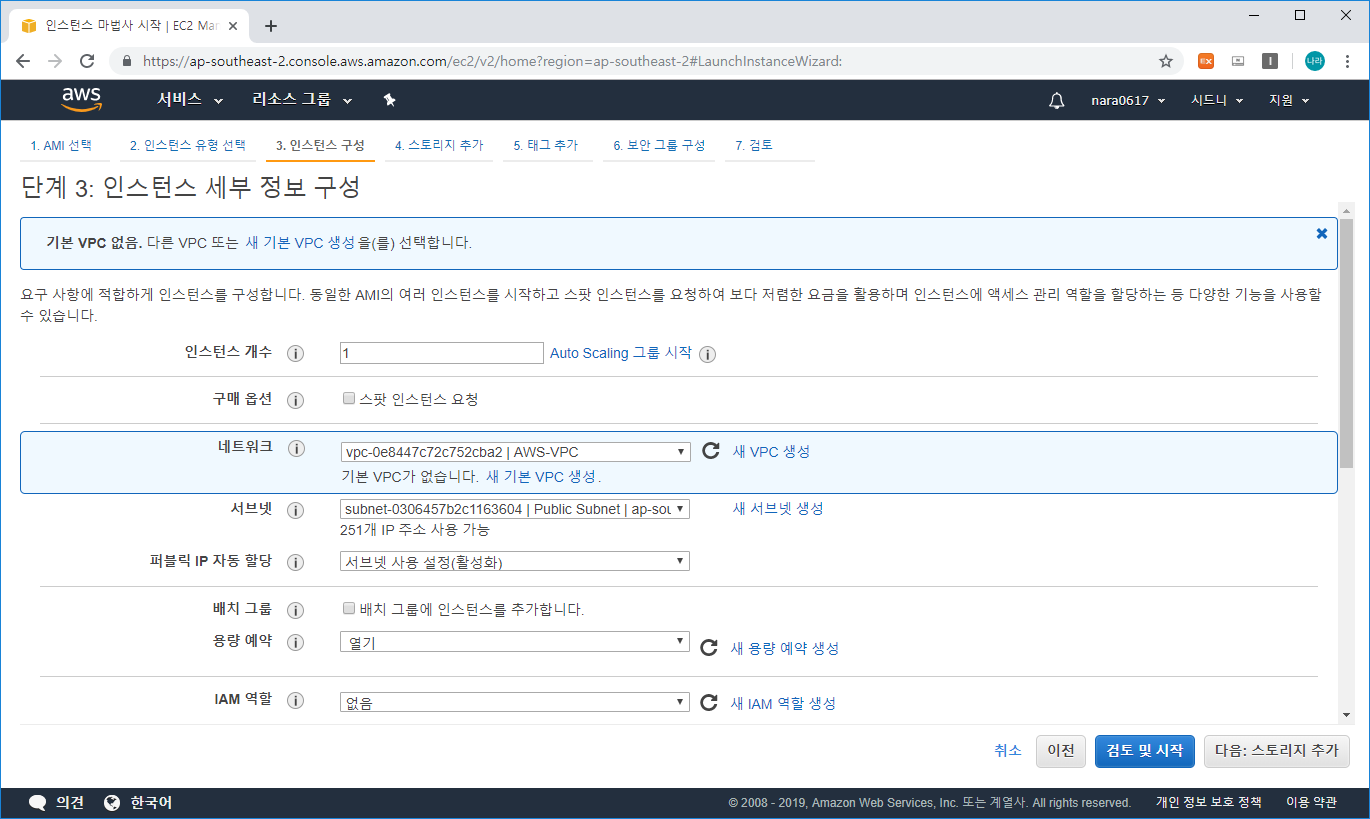
Task: Check 배치 그룹에 인스턴스를 추가합니다
Action: coord(349,608)
